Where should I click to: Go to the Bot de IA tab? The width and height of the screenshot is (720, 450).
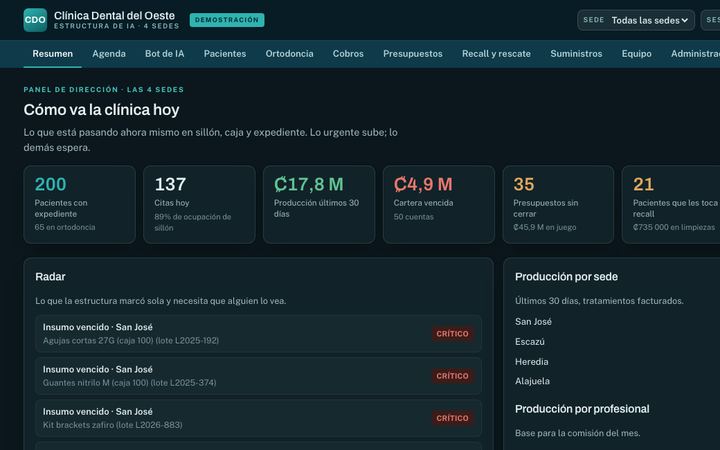tap(164, 54)
